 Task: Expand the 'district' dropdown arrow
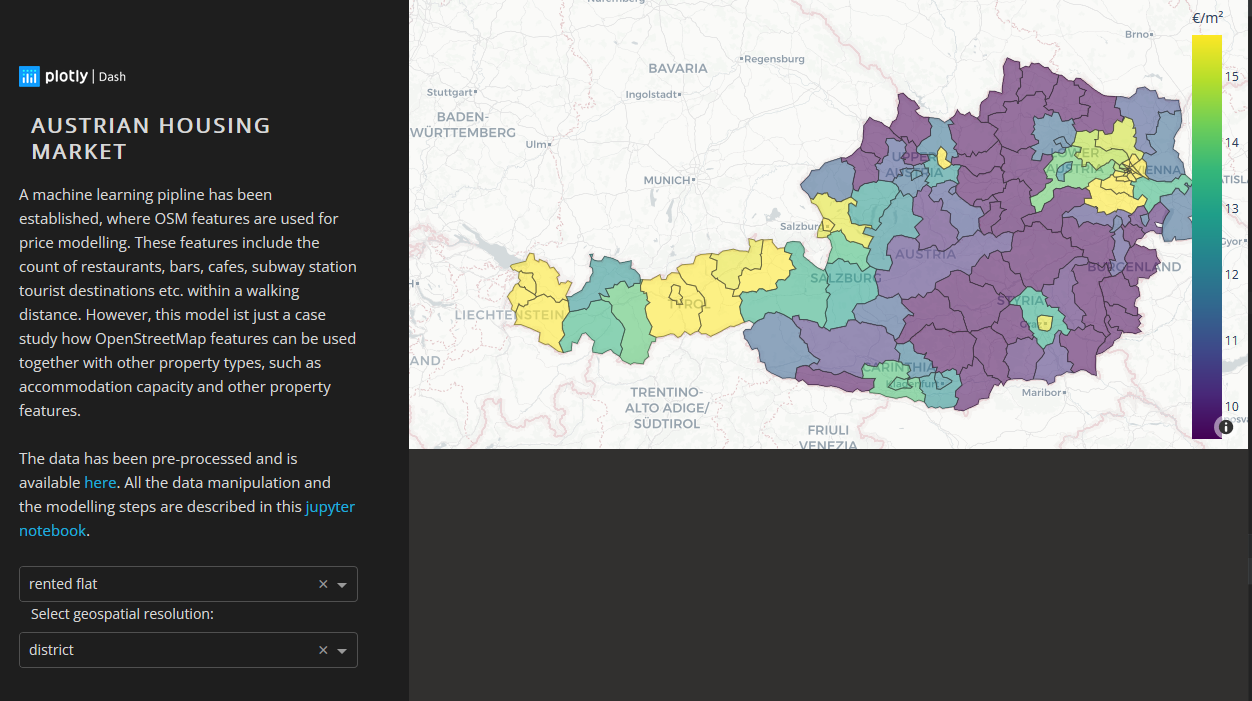tap(342, 651)
